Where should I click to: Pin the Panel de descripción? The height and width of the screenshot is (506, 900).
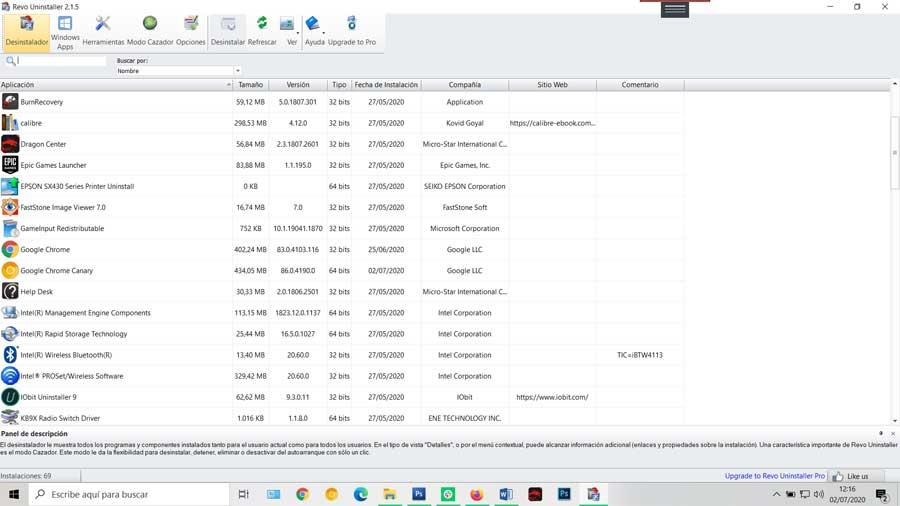[x=880, y=433]
